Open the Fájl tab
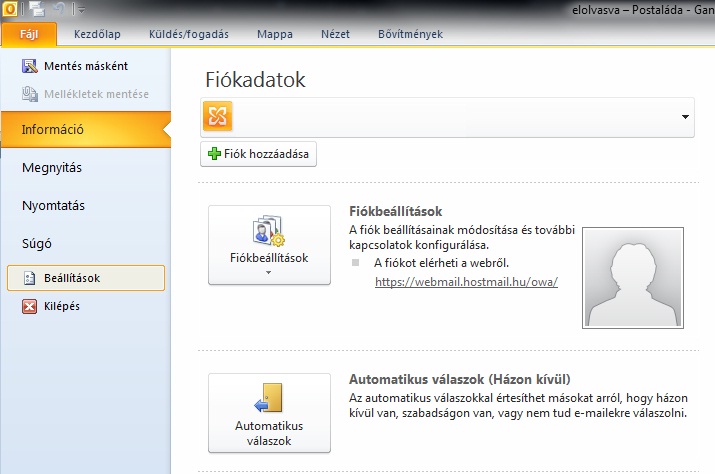Viewport: 715px width, 474px height. [x=29, y=34]
